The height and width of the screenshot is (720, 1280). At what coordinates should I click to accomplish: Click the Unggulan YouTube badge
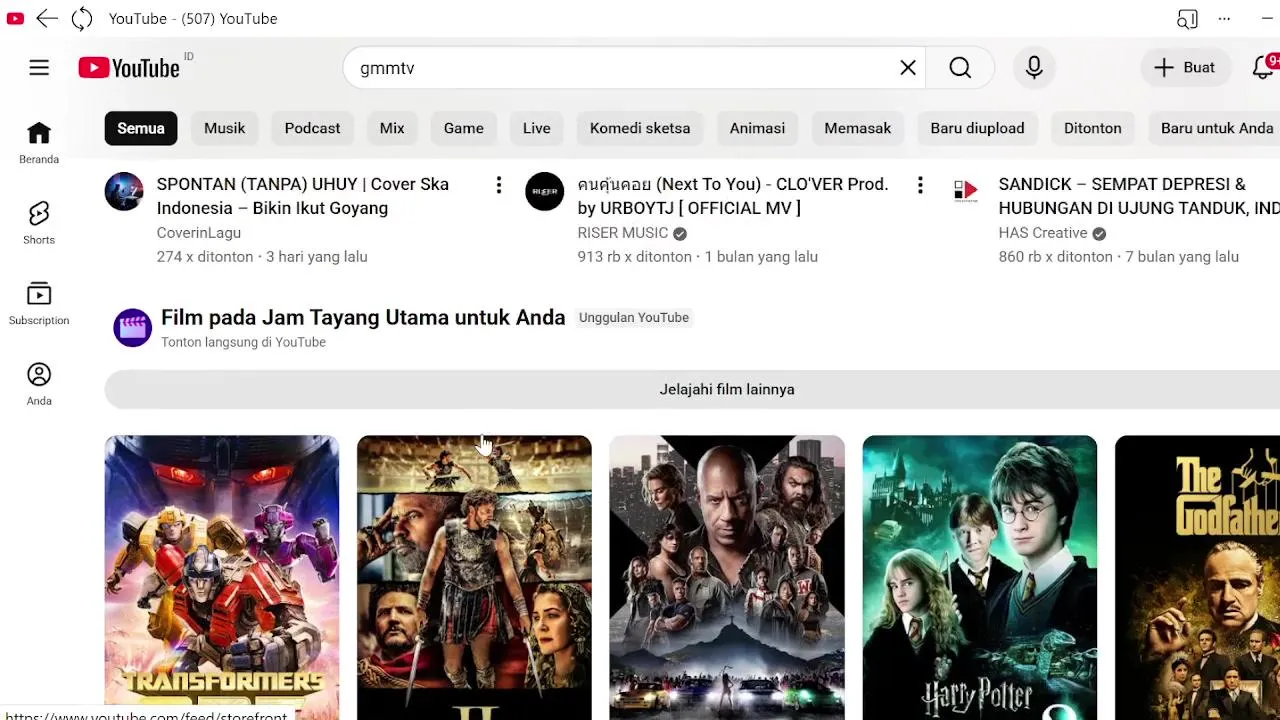[x=634, y=317]
